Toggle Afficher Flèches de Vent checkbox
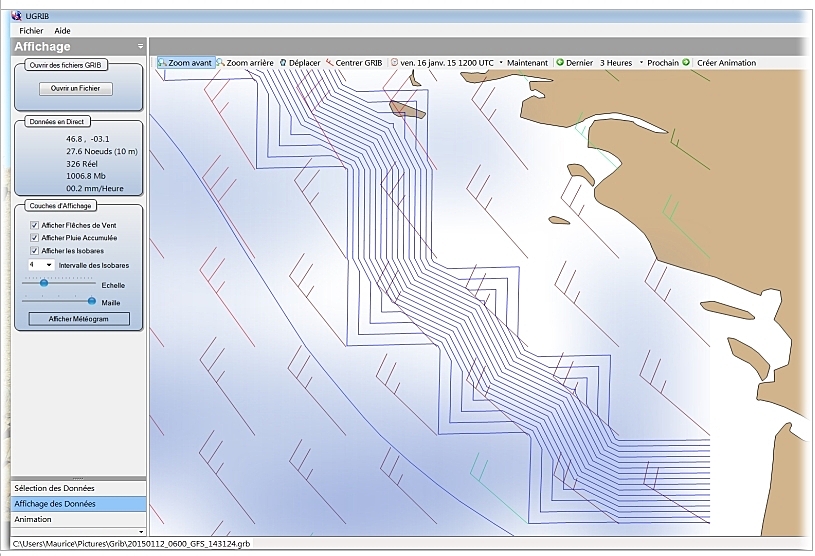 [34, 225]
